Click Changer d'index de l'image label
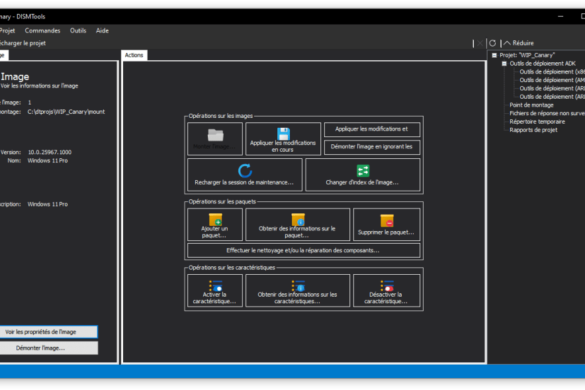 (362, 182)
